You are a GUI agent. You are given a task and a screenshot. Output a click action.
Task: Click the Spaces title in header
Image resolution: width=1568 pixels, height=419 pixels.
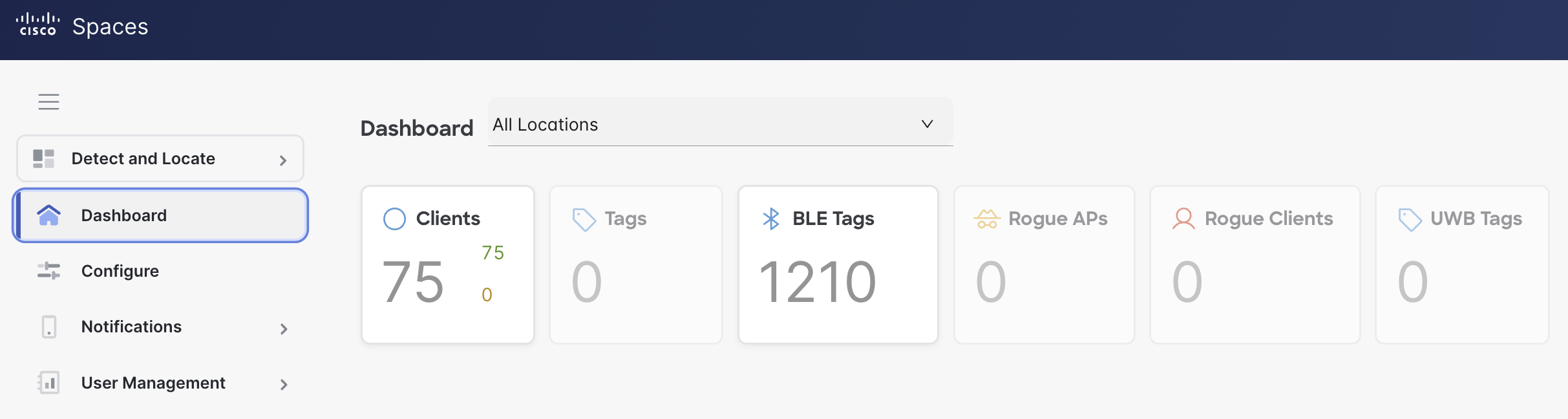click(x=111, y=27)
